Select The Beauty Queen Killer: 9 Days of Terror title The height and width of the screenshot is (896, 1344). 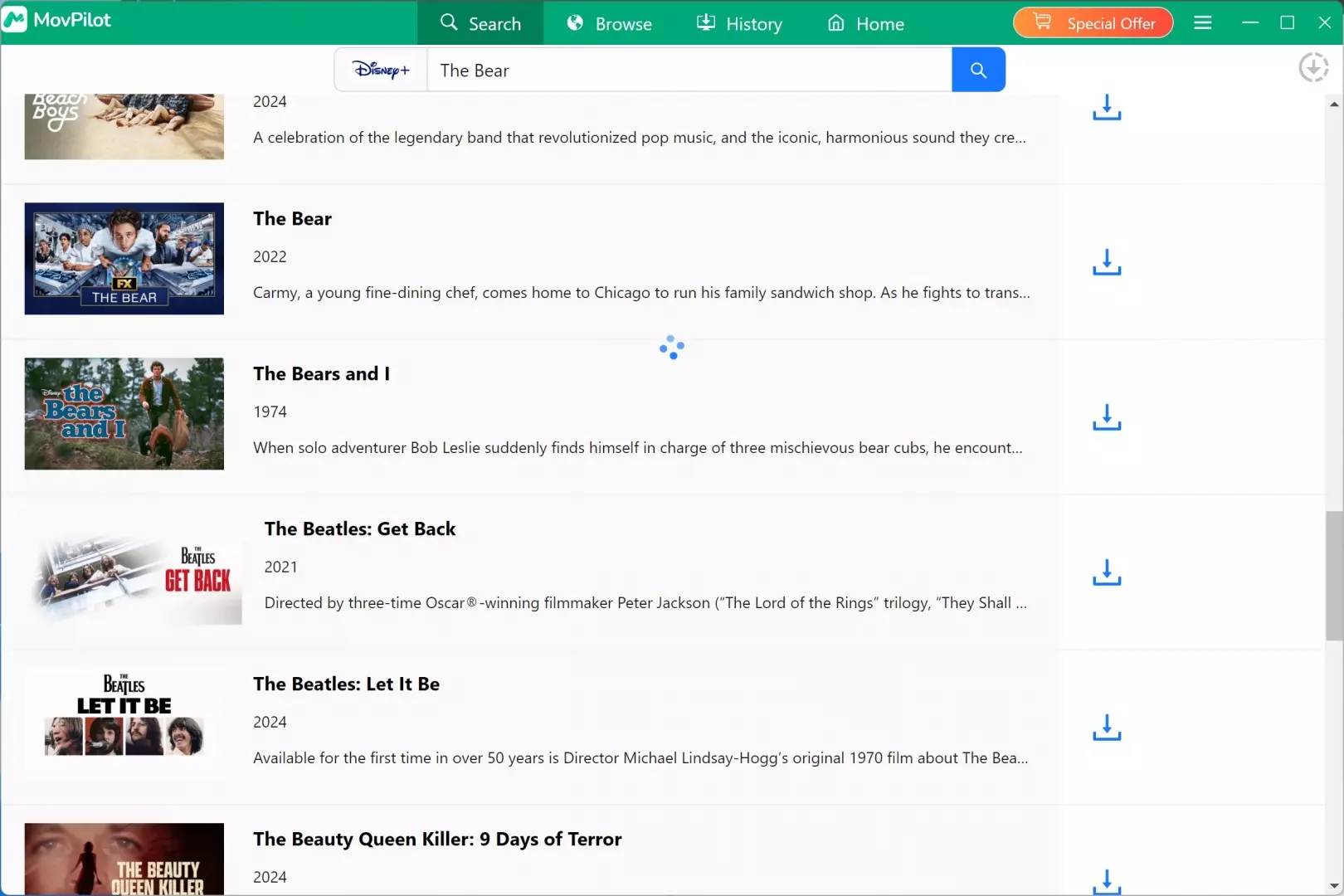437,839
